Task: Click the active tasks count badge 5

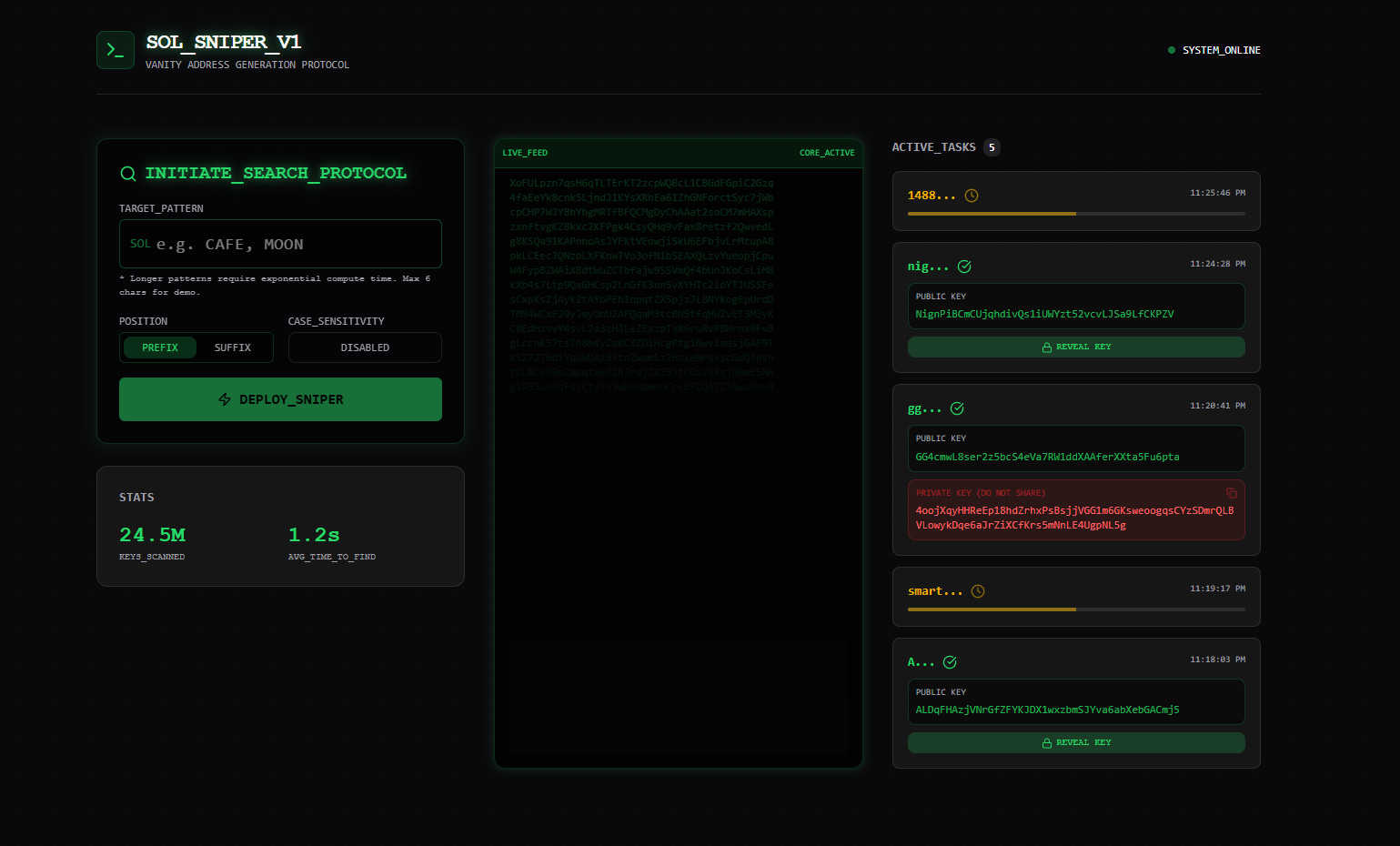Action: 992,147
